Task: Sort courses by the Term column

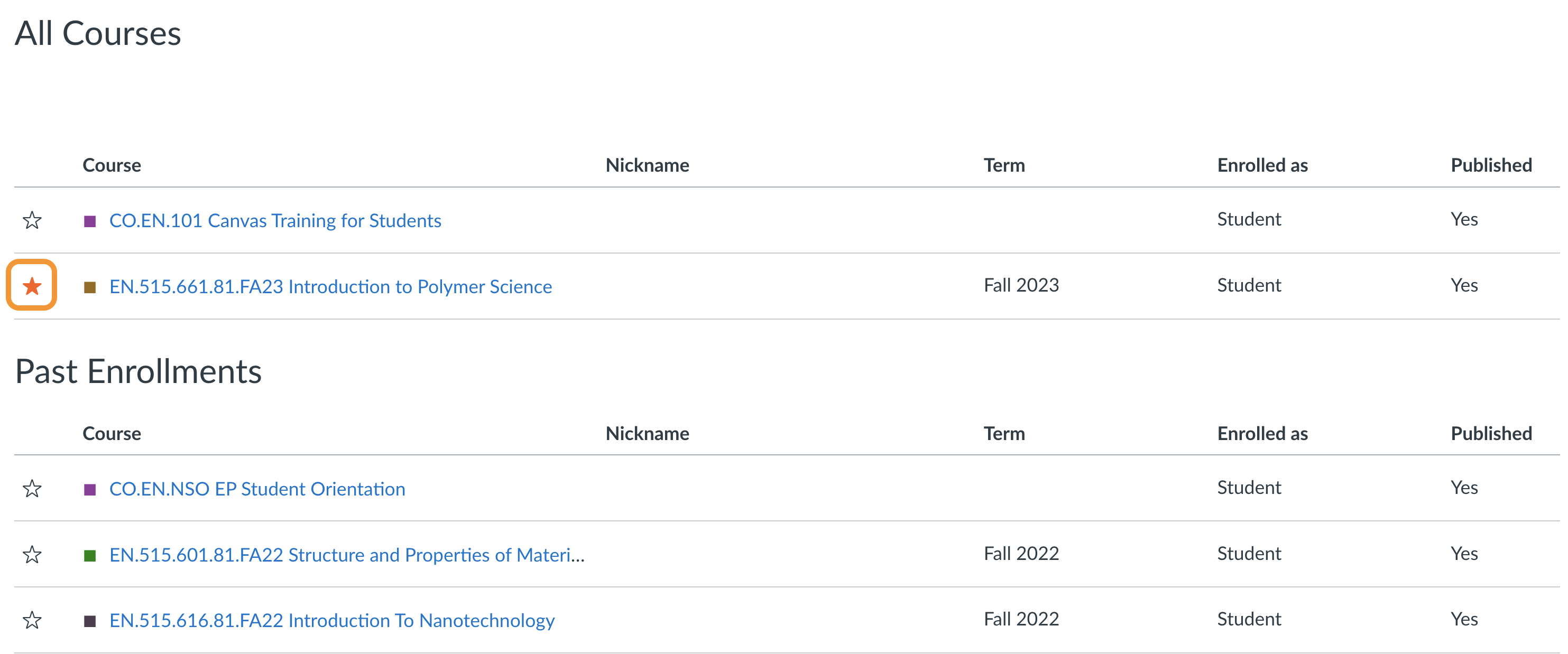Action: pos(1004,164)
